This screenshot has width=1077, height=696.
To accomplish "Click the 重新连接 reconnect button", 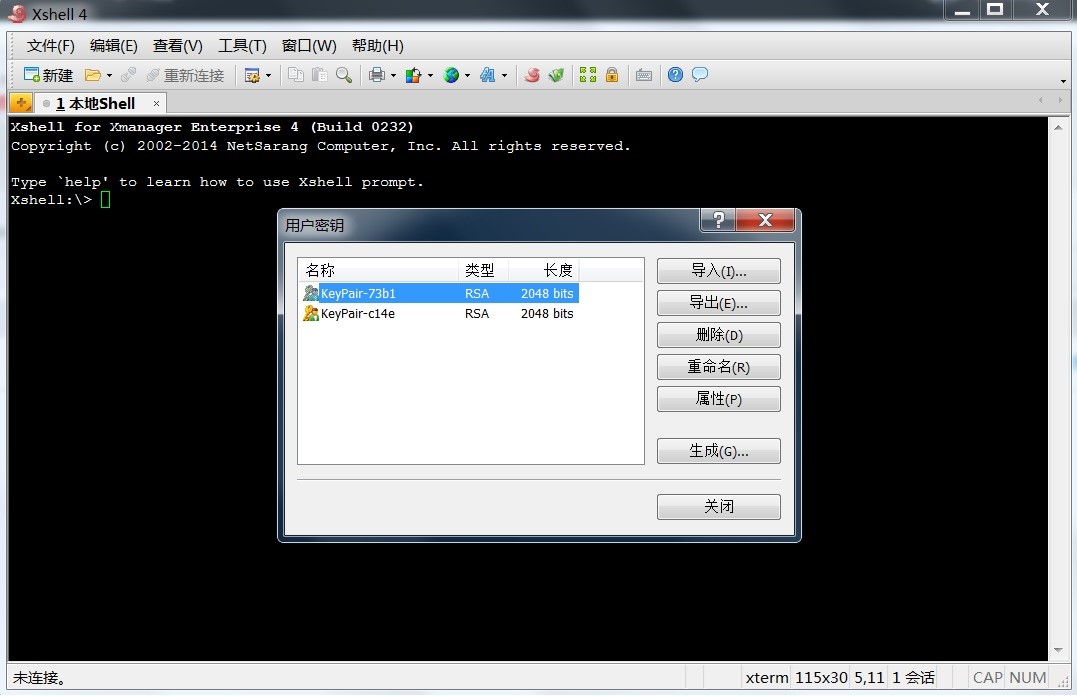I will click(185, 75).
